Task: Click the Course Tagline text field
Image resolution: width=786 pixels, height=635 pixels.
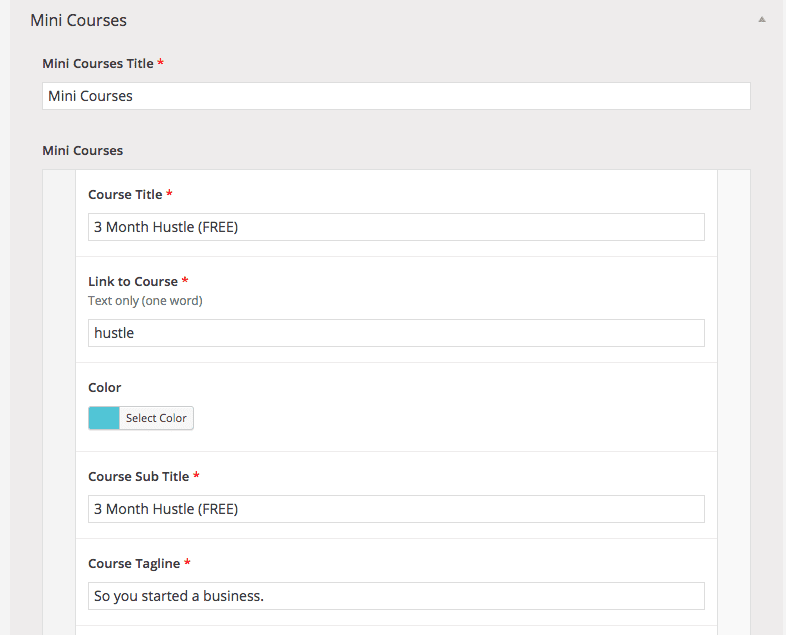Action: point(396,596)
